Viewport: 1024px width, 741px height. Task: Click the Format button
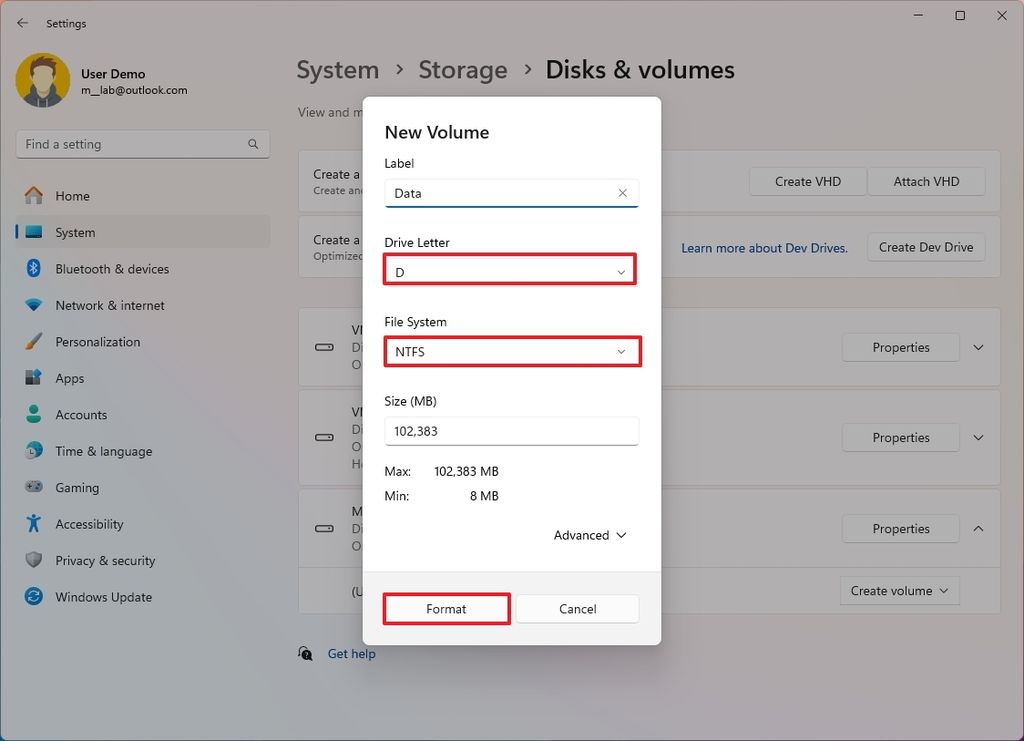(x=446, y=608)
